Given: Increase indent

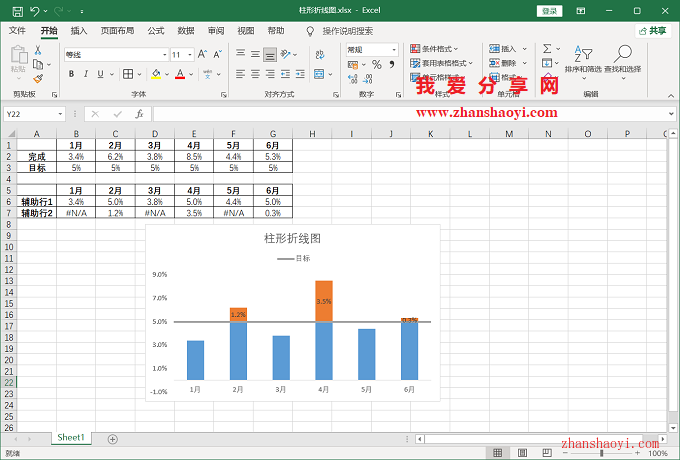Looking at the screenshot, I should click(x=300, y=74).
